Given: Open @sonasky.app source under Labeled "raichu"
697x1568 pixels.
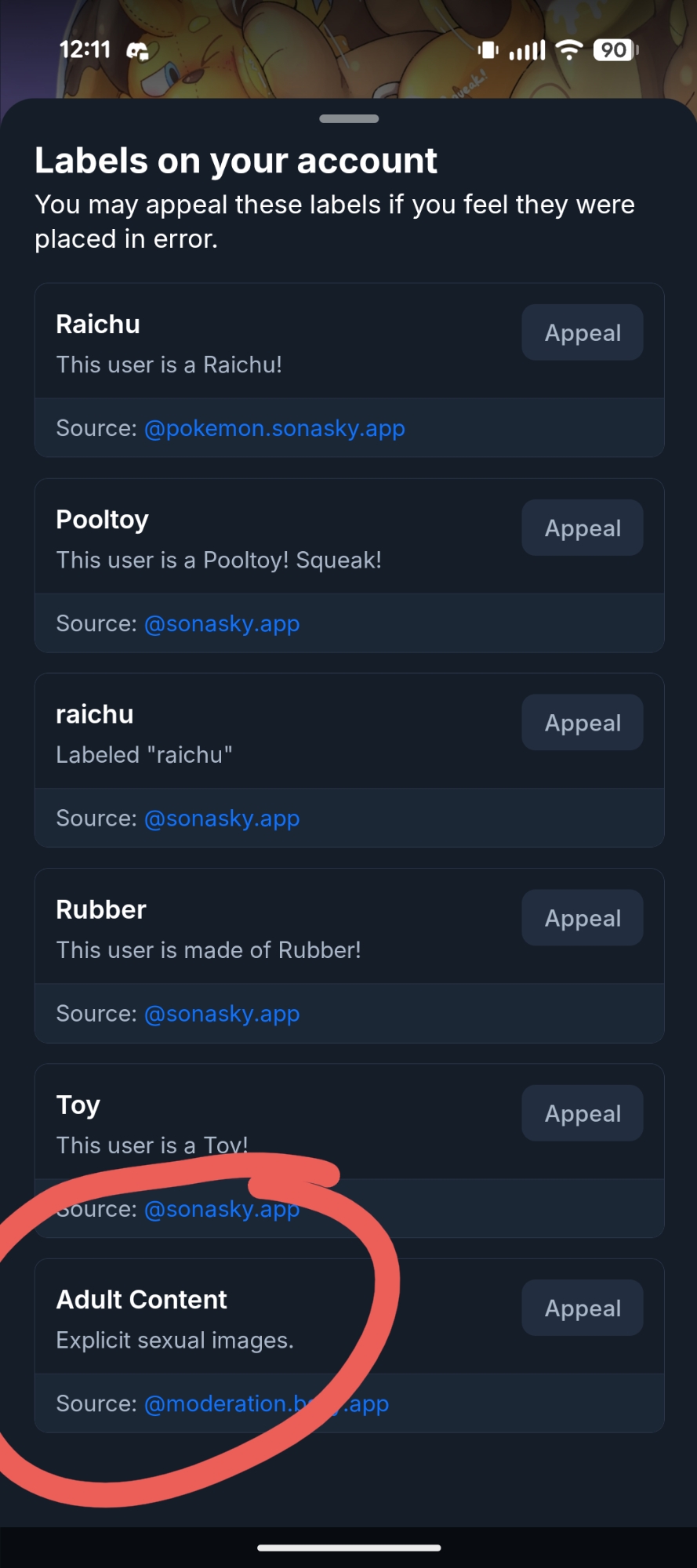Looking at the screenshot, I should [222, 818].
